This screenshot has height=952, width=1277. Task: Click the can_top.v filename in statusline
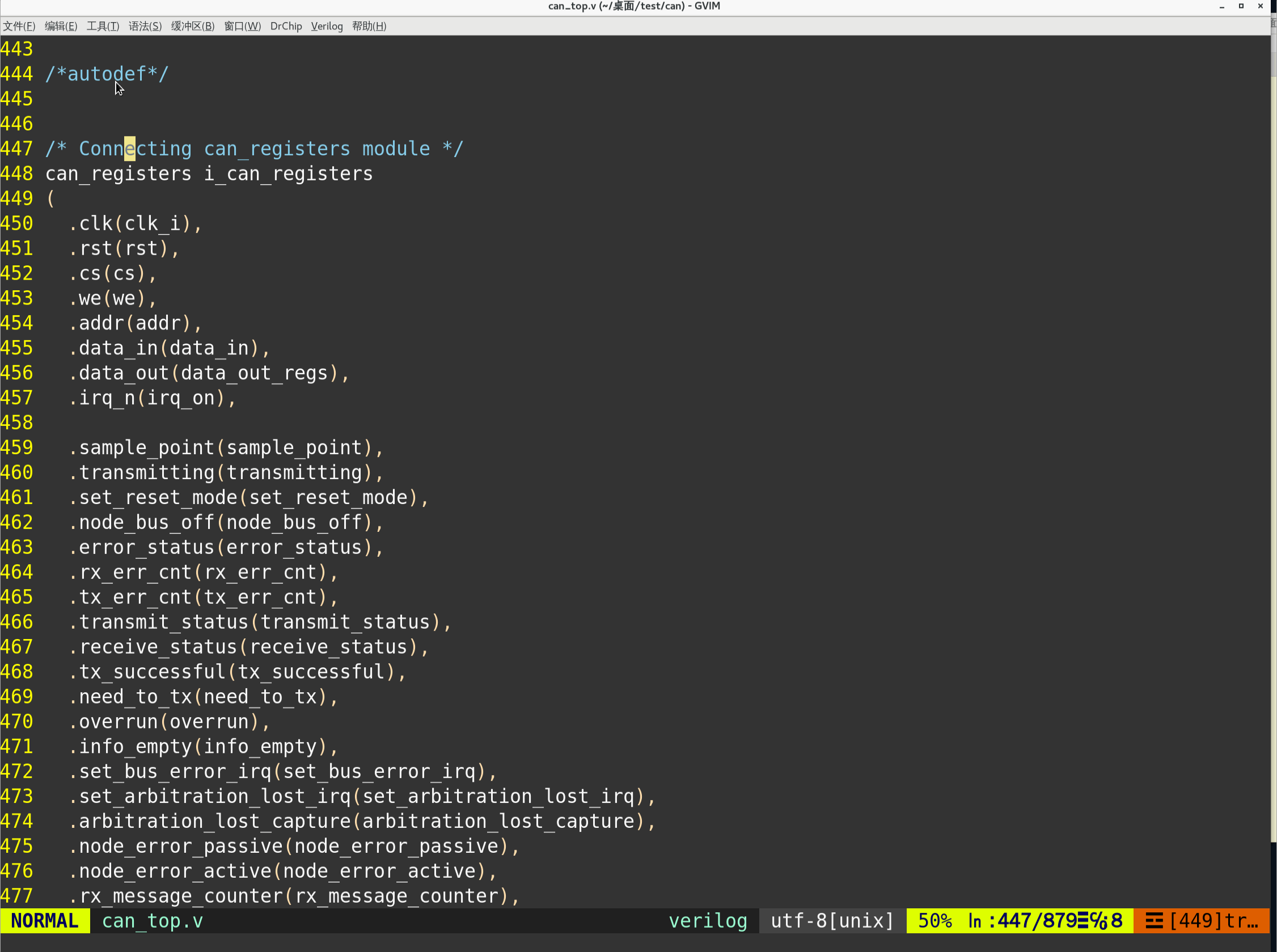153,921
